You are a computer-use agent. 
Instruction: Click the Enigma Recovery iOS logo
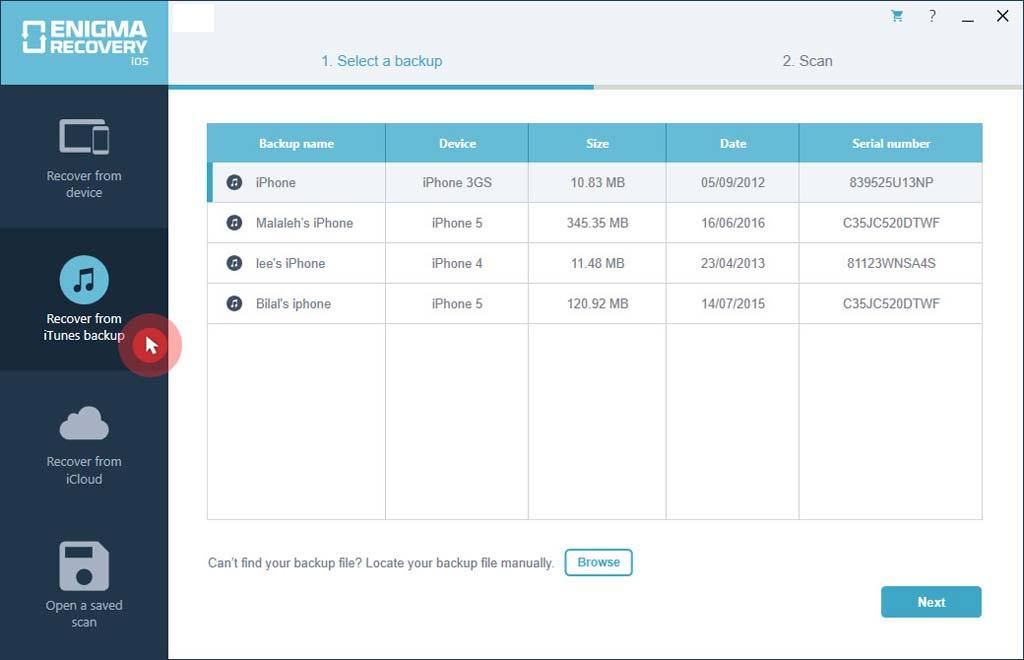84,42
